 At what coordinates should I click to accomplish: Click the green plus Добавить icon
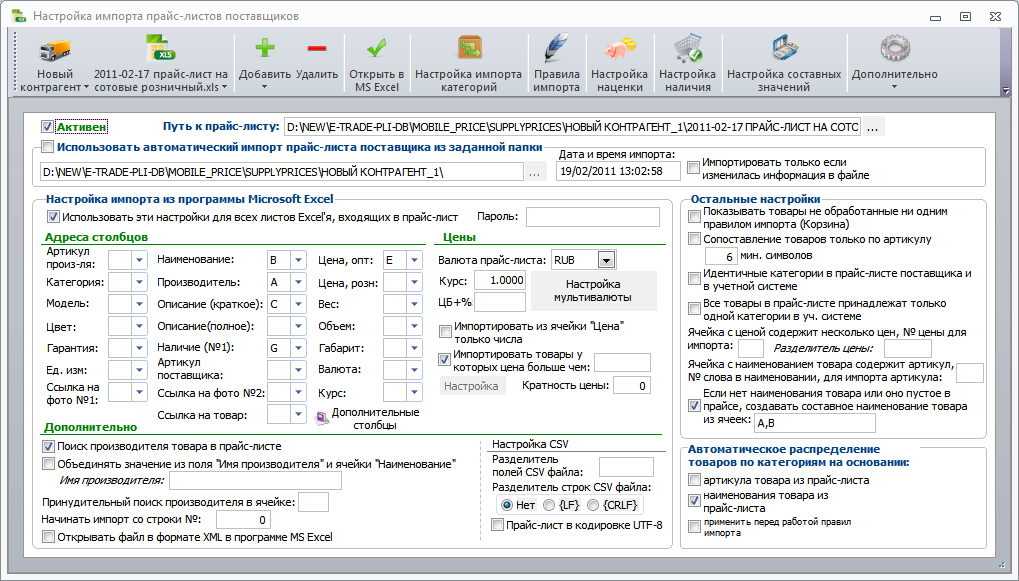coord(264,48)
